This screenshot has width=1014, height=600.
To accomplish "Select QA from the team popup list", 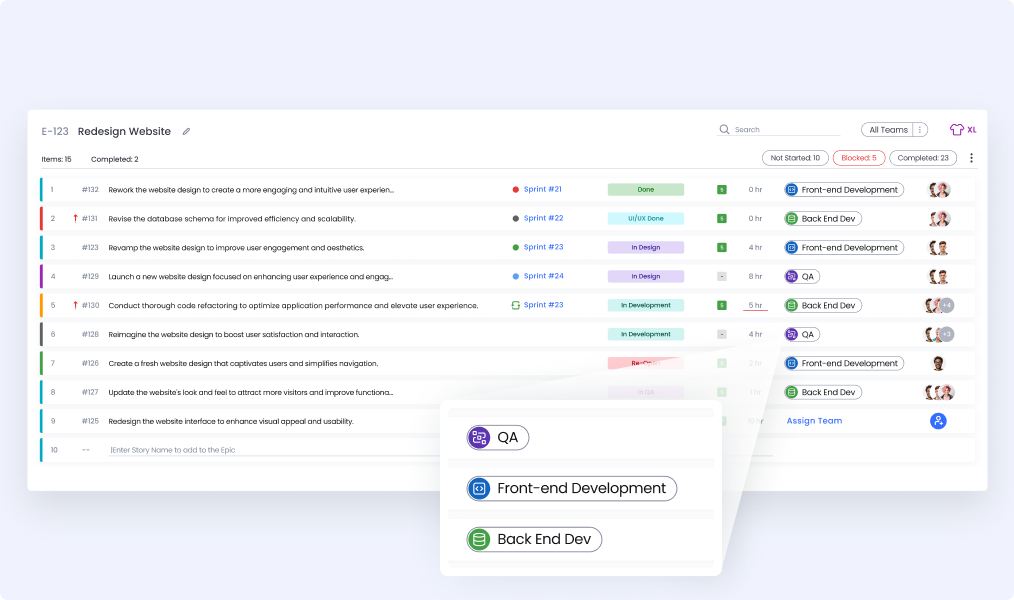I will (x=498, y=437).
